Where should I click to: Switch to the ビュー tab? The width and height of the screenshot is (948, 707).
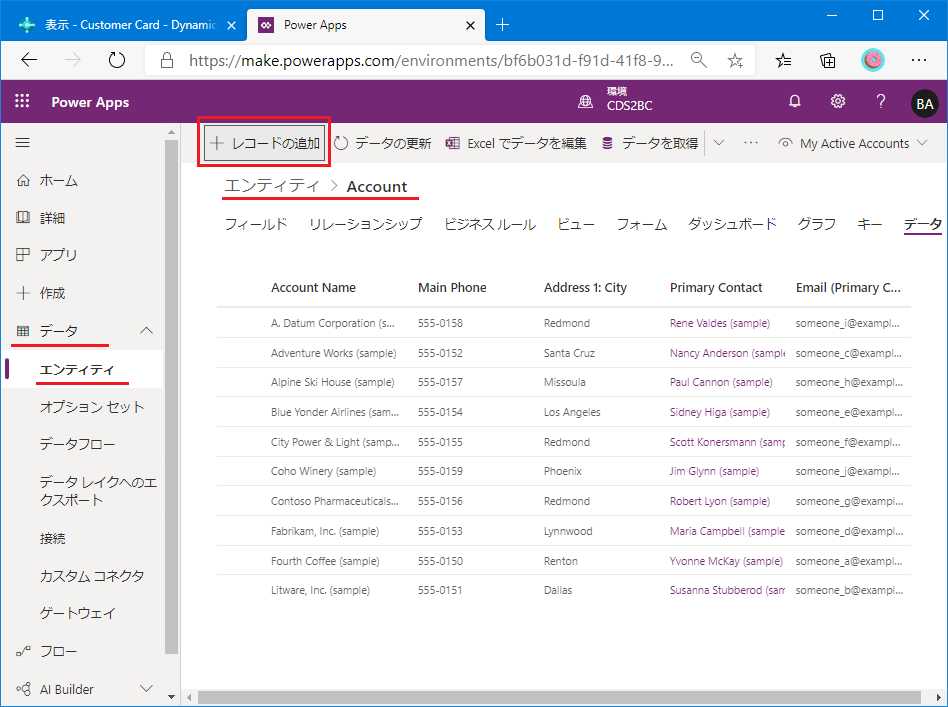576,224
